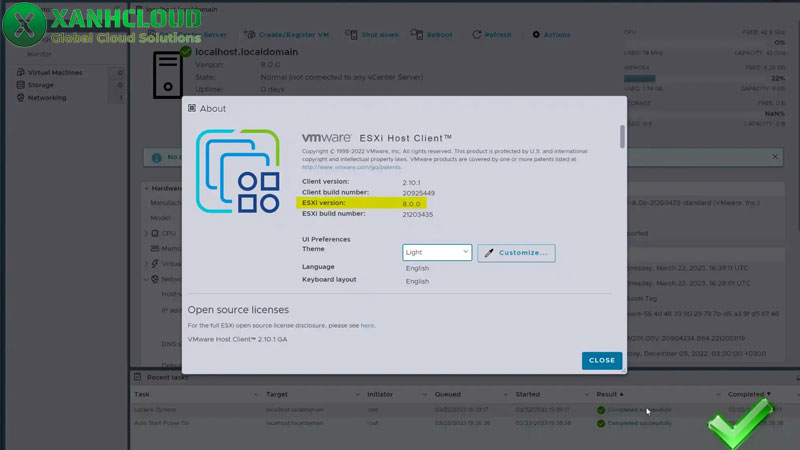Sort tasks by Task column
Screen dimensions: 800x450
point(142,394)
